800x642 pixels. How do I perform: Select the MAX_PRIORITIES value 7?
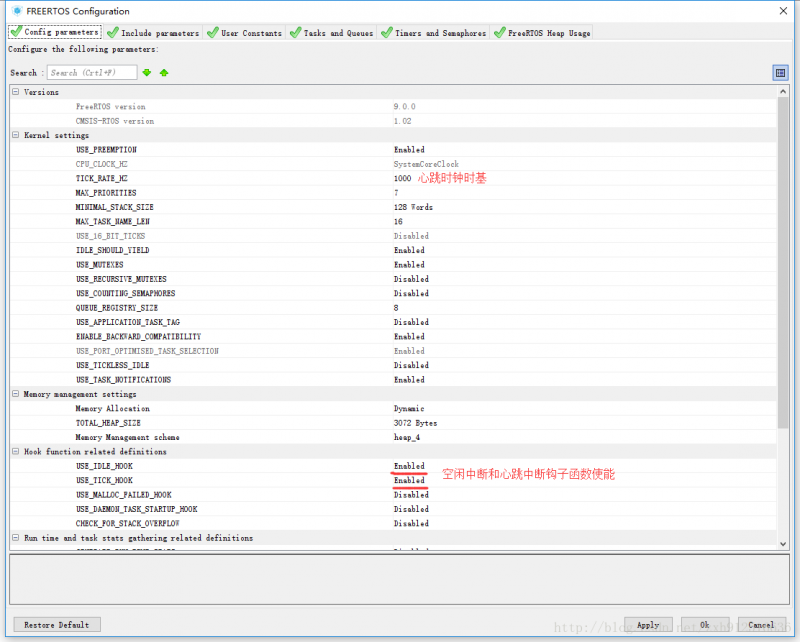coord(396,193)
